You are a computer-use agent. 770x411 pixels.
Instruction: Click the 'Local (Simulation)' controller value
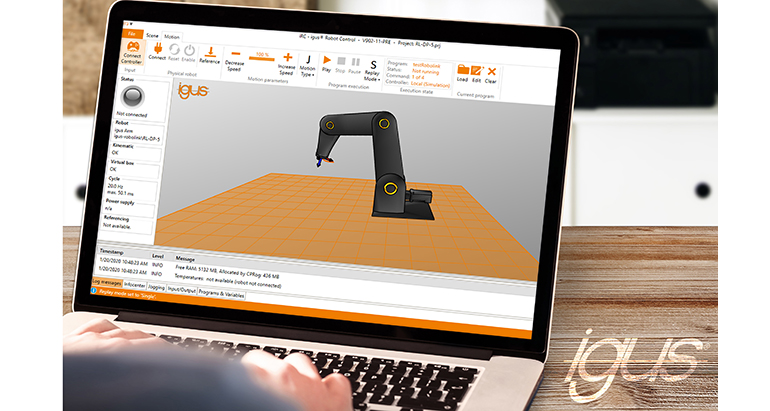pyautogui.click(x=430, y=84)
